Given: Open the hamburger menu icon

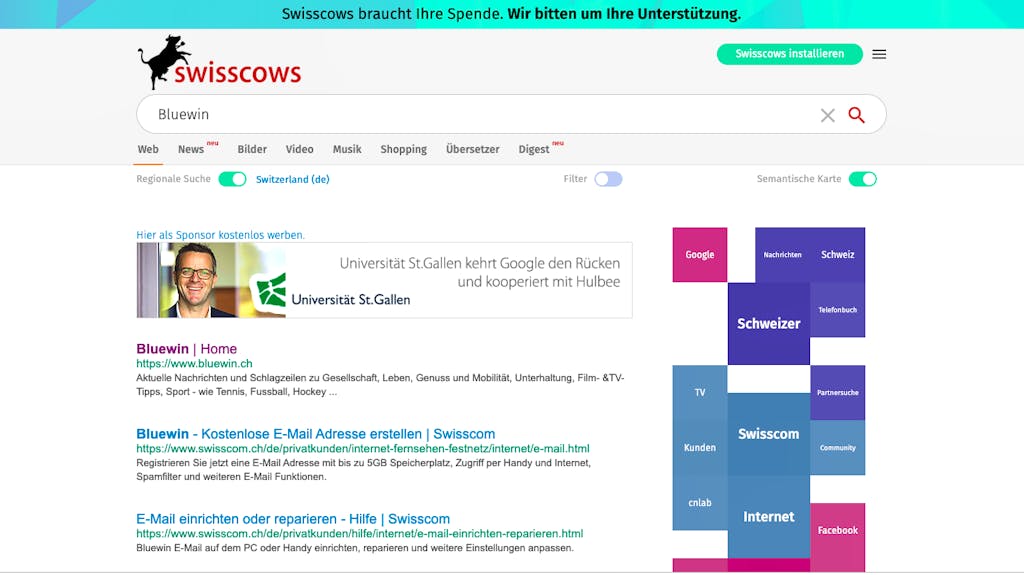Looking at the screenshot, I should (879, 54).
